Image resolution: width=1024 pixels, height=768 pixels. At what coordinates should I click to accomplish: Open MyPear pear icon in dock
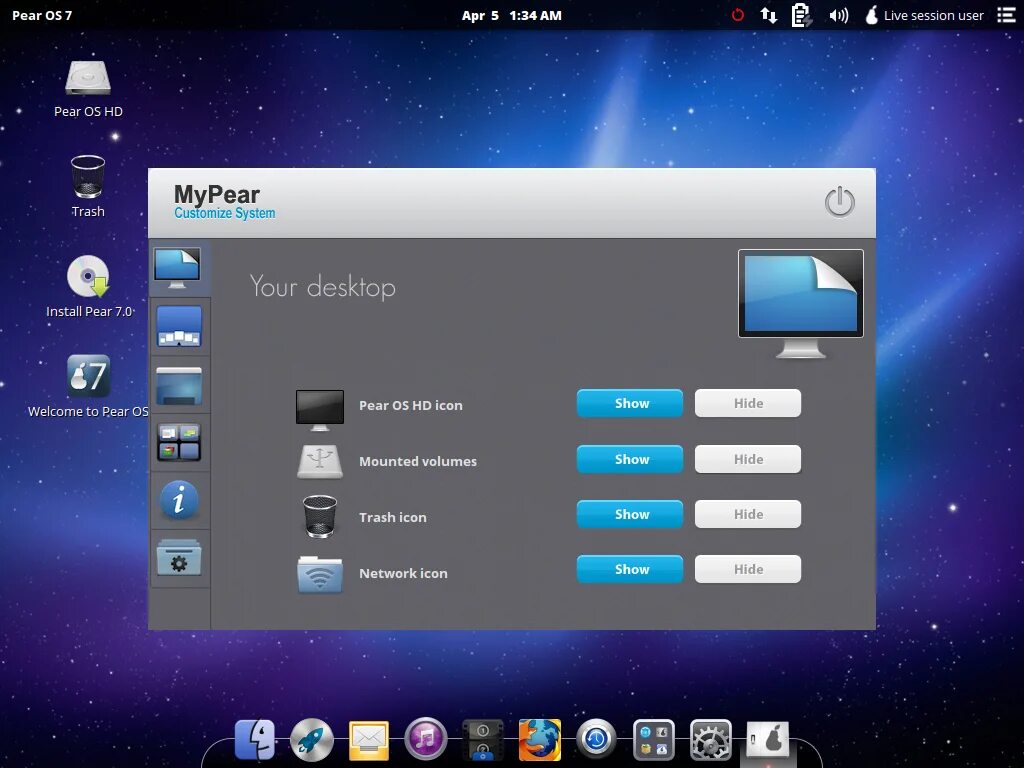[x=768, y=740]
